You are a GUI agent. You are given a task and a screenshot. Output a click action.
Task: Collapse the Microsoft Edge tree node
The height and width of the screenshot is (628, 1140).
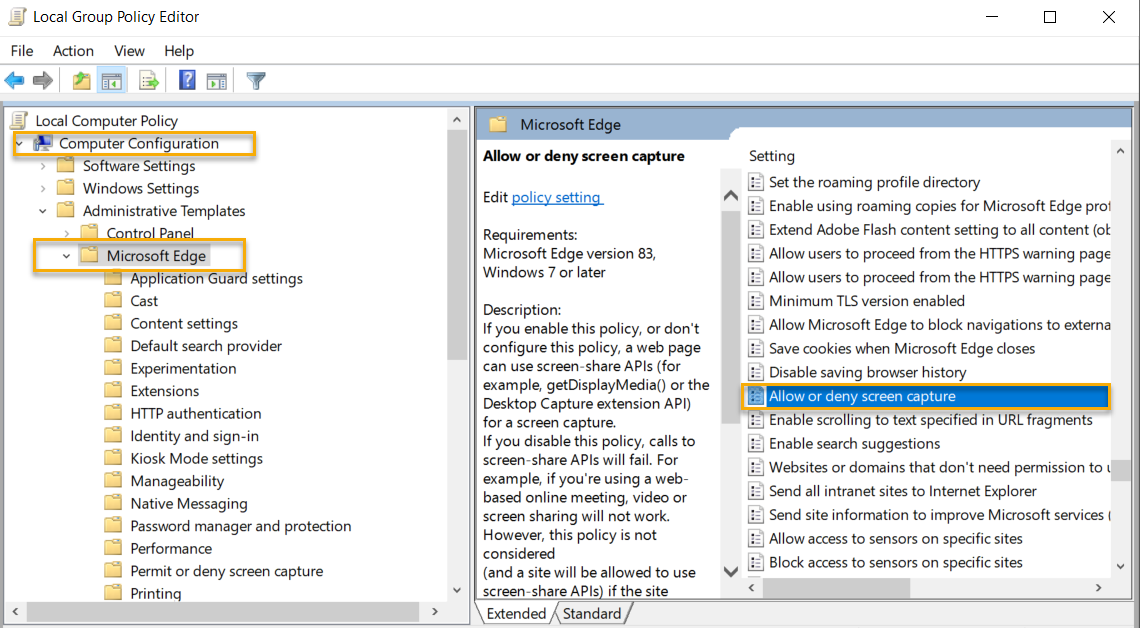[x=65, y=255]
